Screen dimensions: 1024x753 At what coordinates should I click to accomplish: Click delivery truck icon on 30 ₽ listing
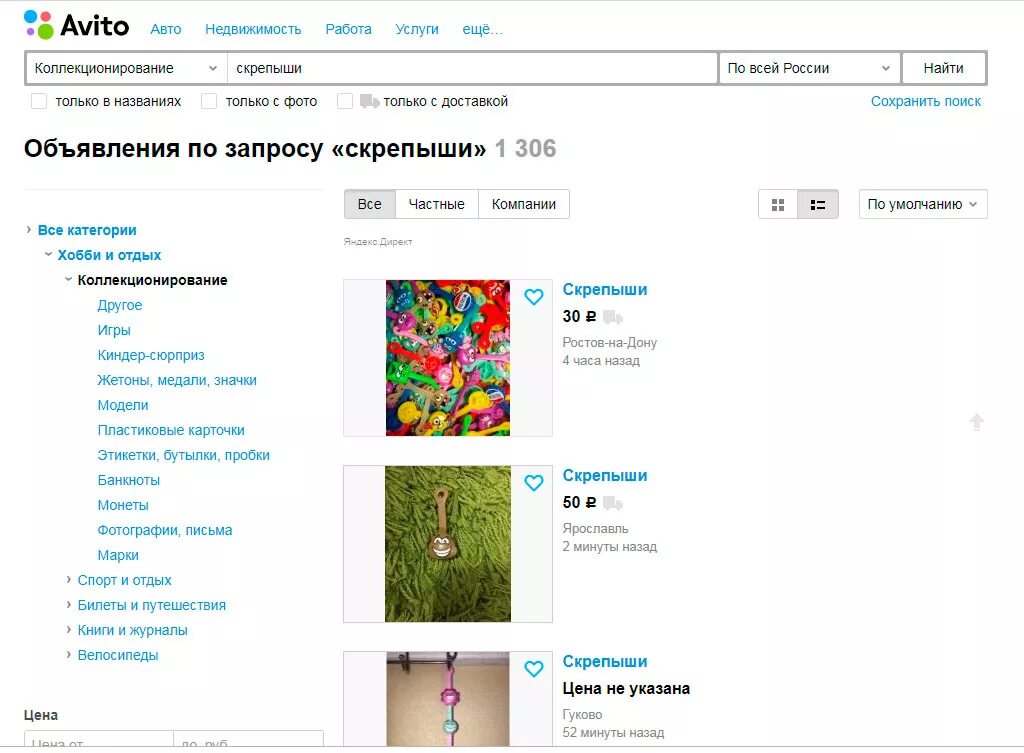pyautogui.click(x=613, y=317)
